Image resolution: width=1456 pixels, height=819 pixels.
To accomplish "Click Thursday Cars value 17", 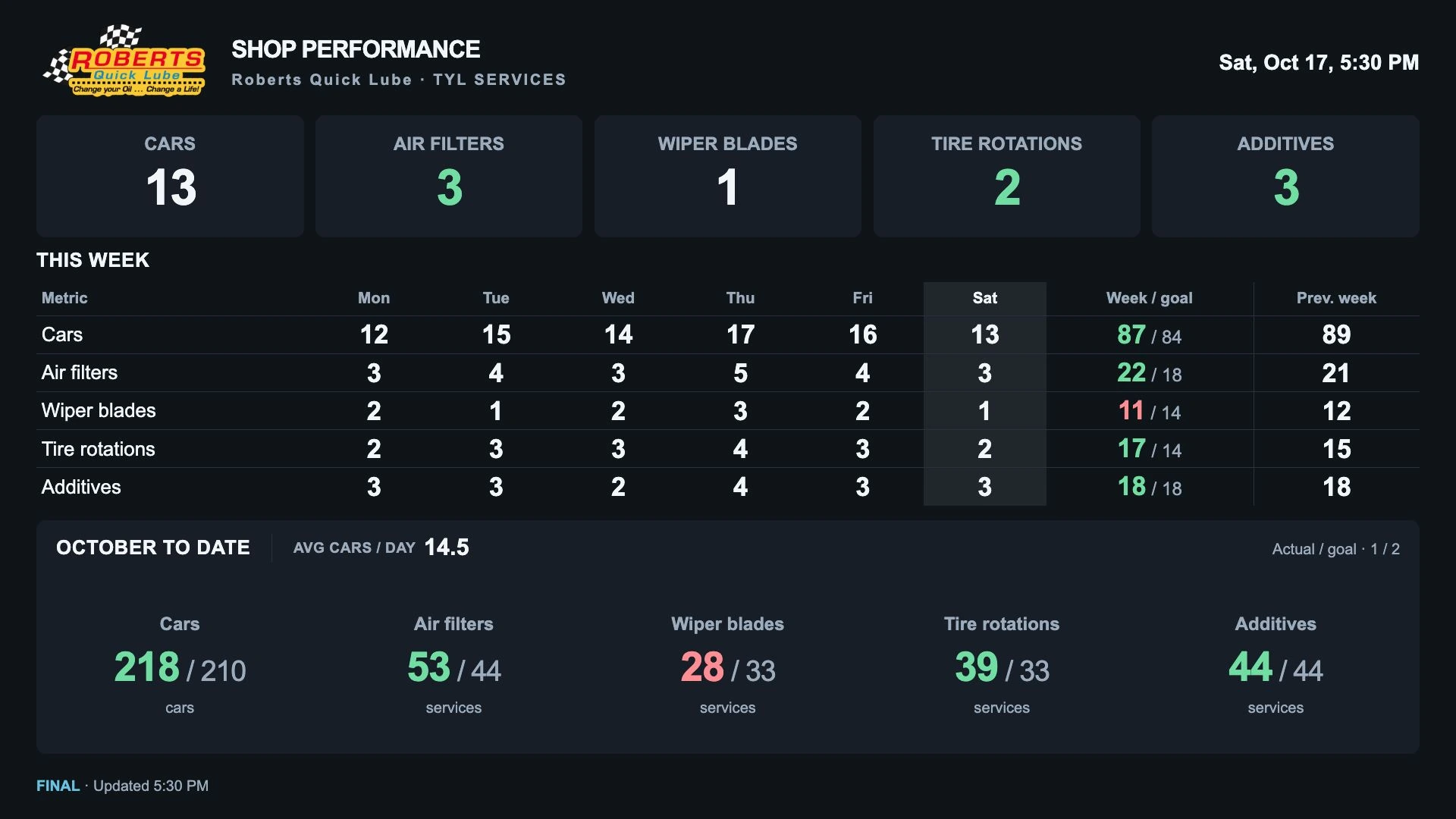I will (x=740, y=334).
